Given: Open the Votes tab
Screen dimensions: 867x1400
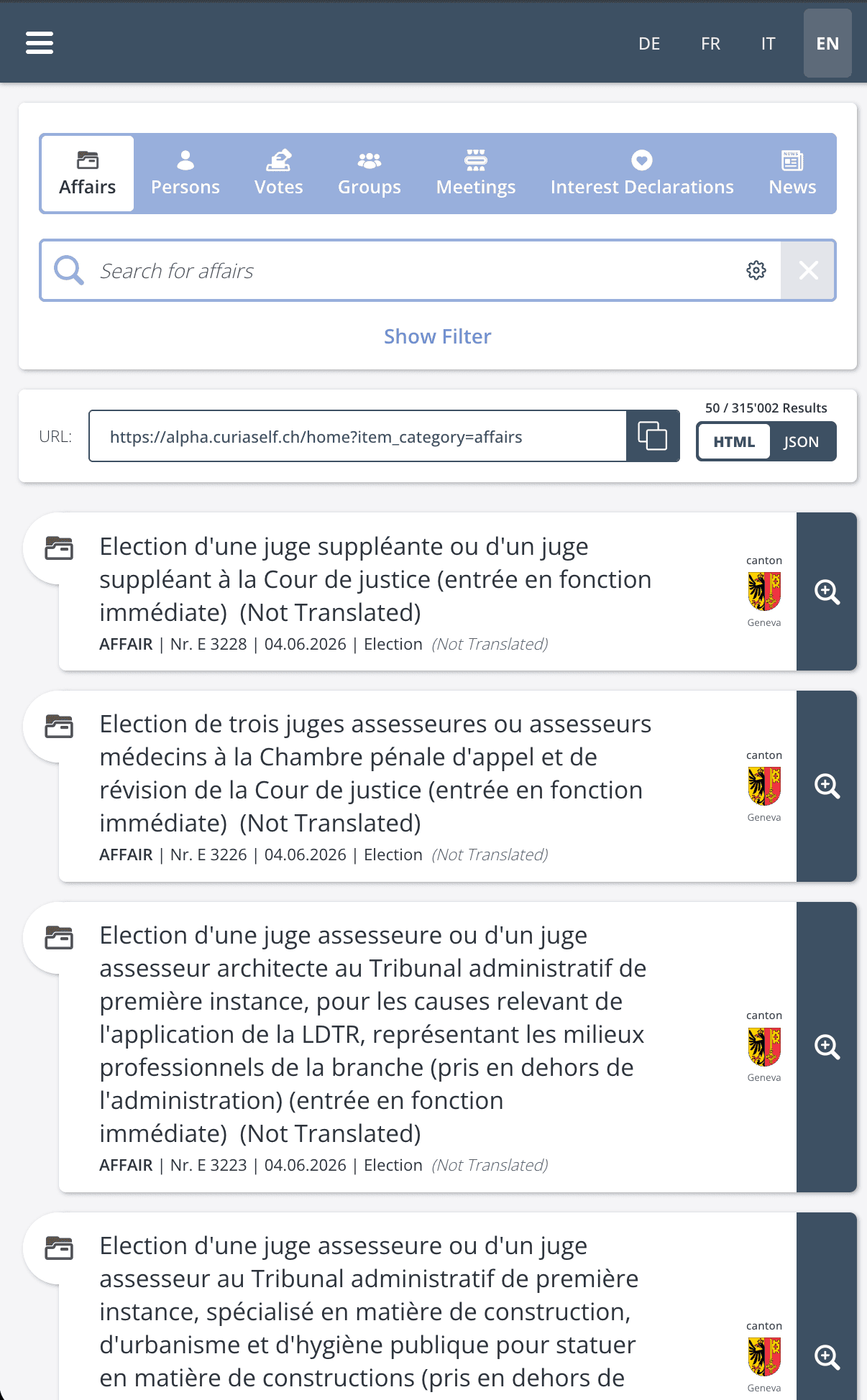Looking at the screenshot, I should pos(279,173).
